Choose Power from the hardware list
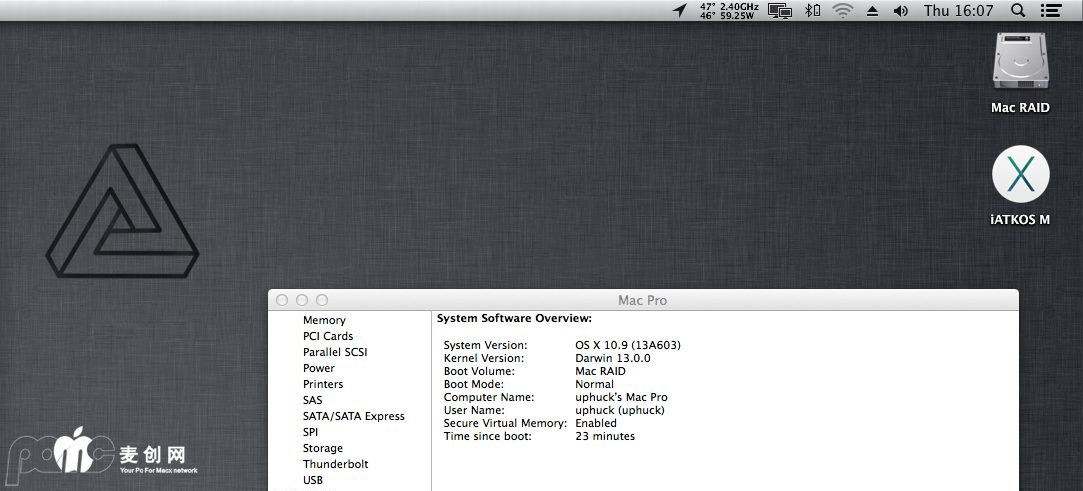This screenshot has width=1083, height=491. [319, 368]
